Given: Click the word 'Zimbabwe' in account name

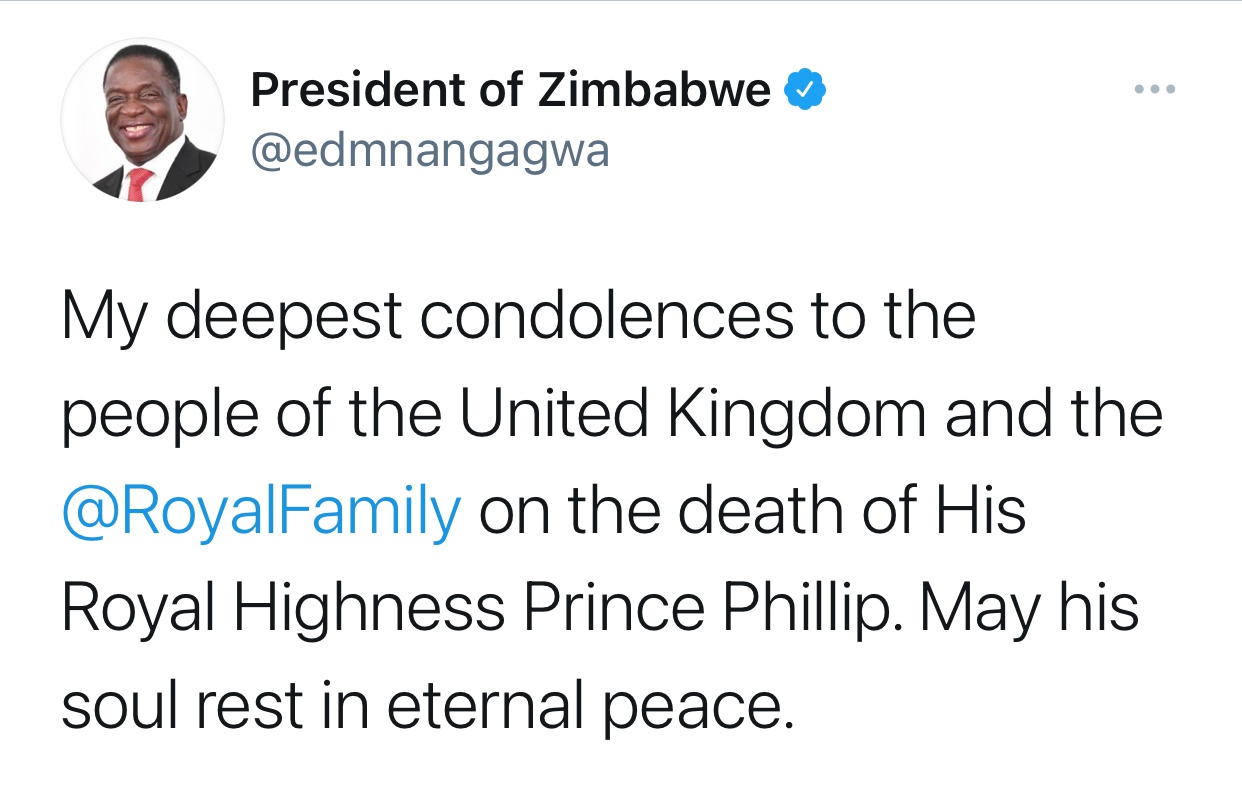Looking at the screenshot, I should (655, 91).
